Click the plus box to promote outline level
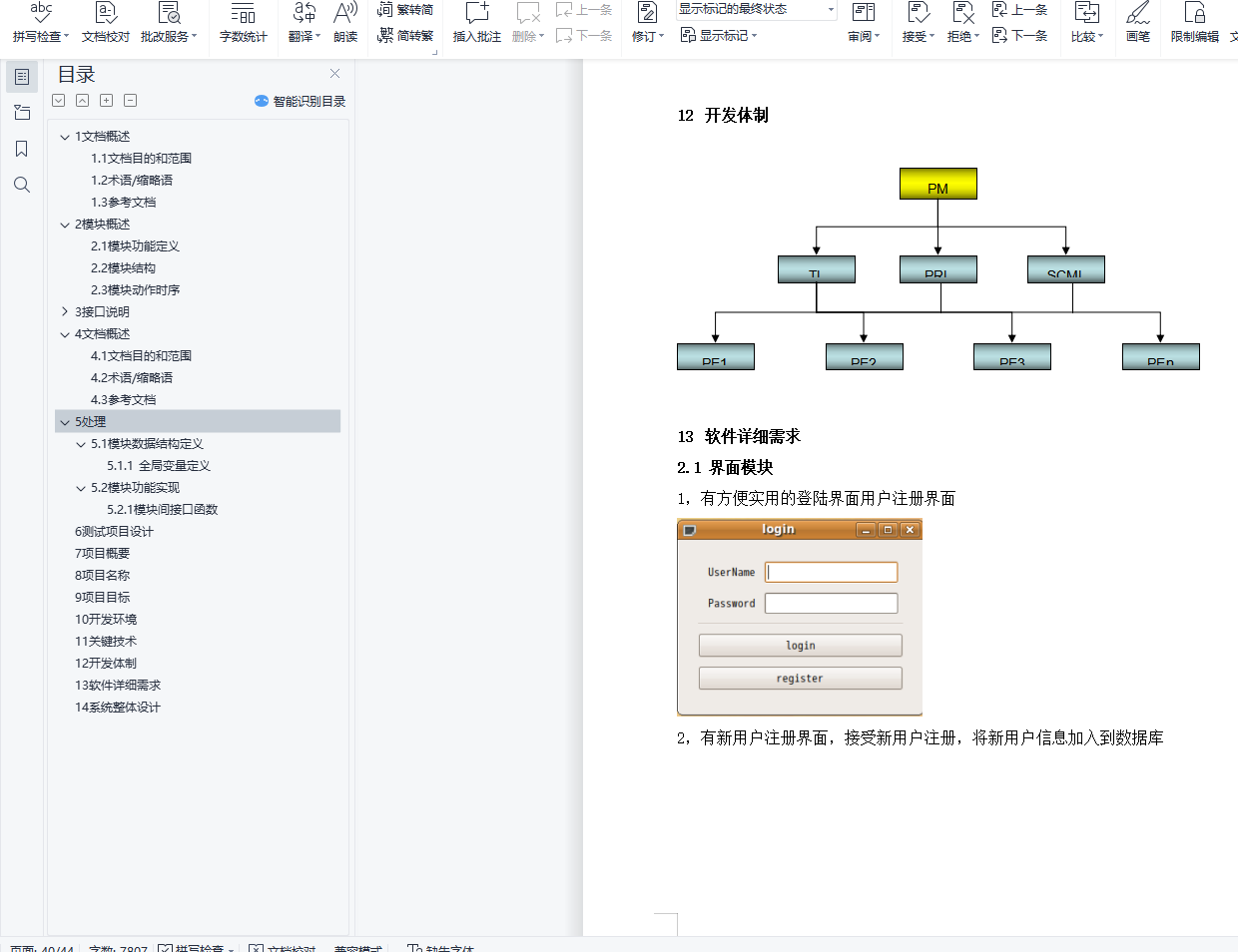Viewport: 1238px width, 952px height. [x=107, y=101]
